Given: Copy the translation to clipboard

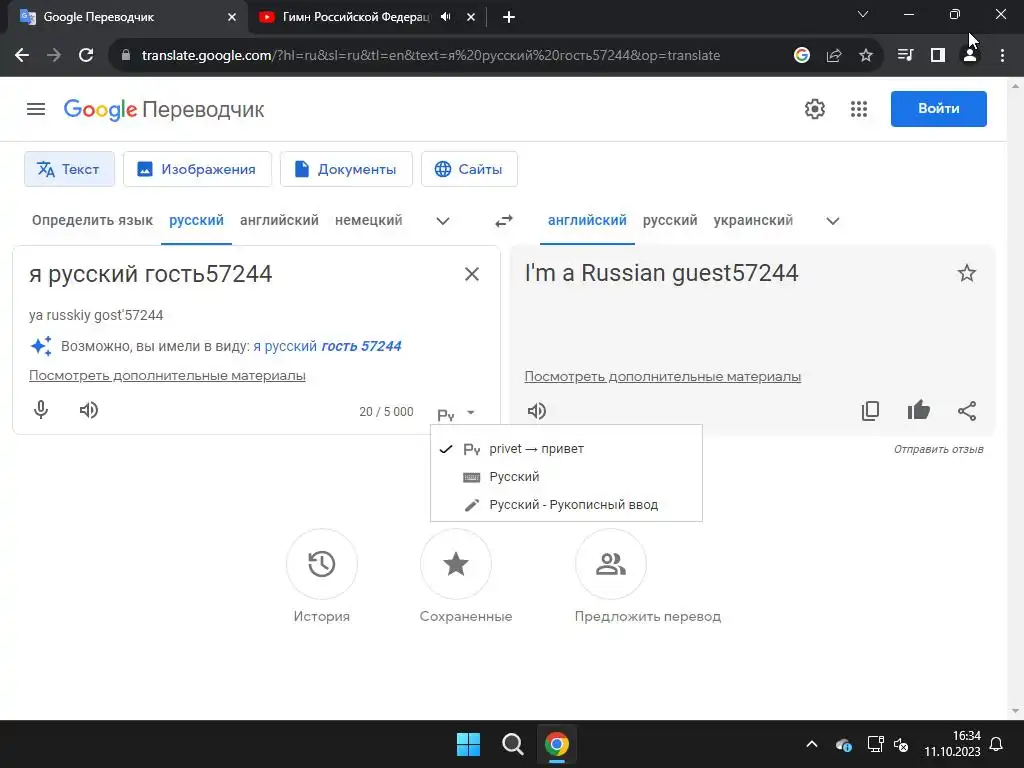Looking at the screenshot, I should coord(871,411).
